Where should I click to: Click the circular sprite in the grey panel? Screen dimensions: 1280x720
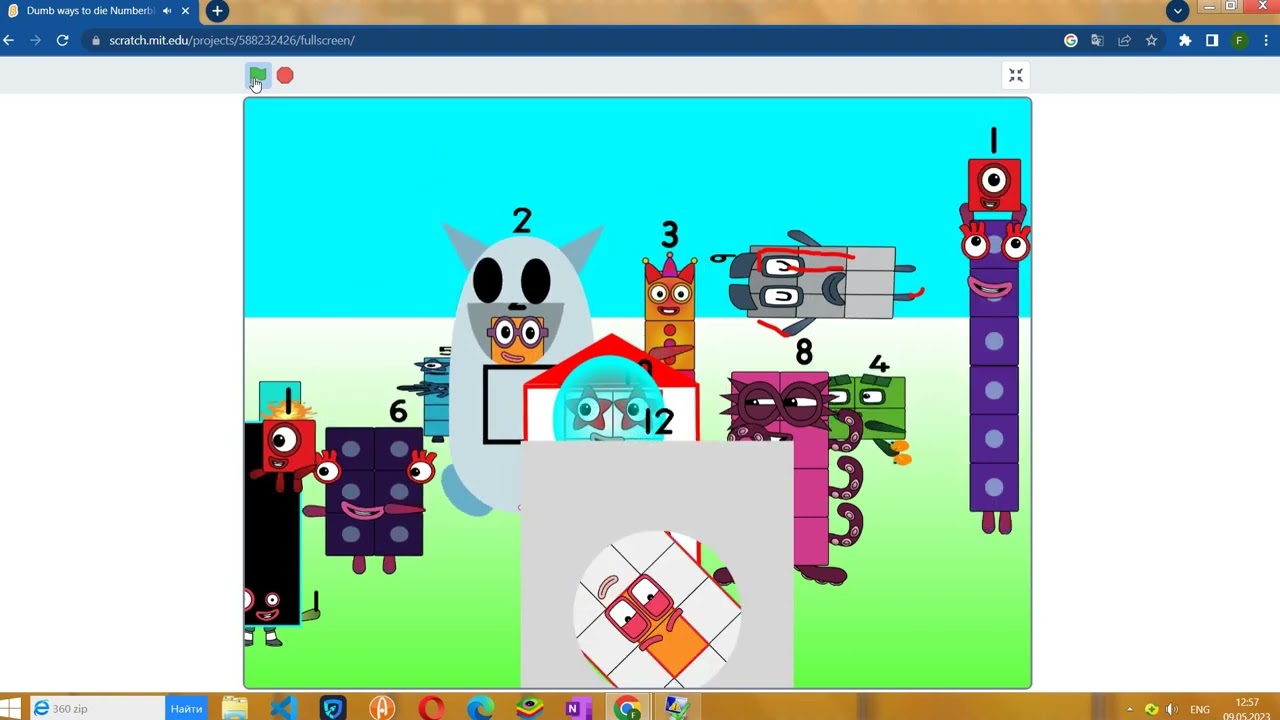click(657, 610)
